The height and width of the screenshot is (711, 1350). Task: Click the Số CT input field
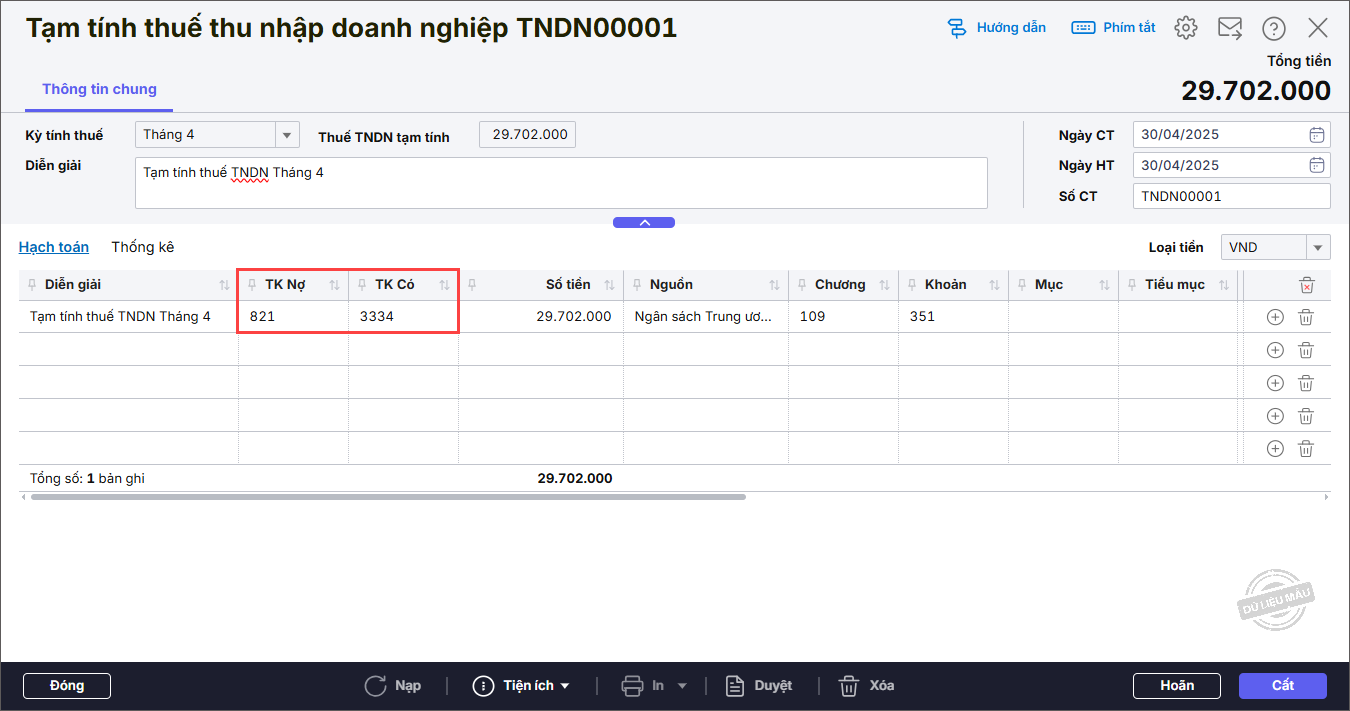pos(1231,197)
